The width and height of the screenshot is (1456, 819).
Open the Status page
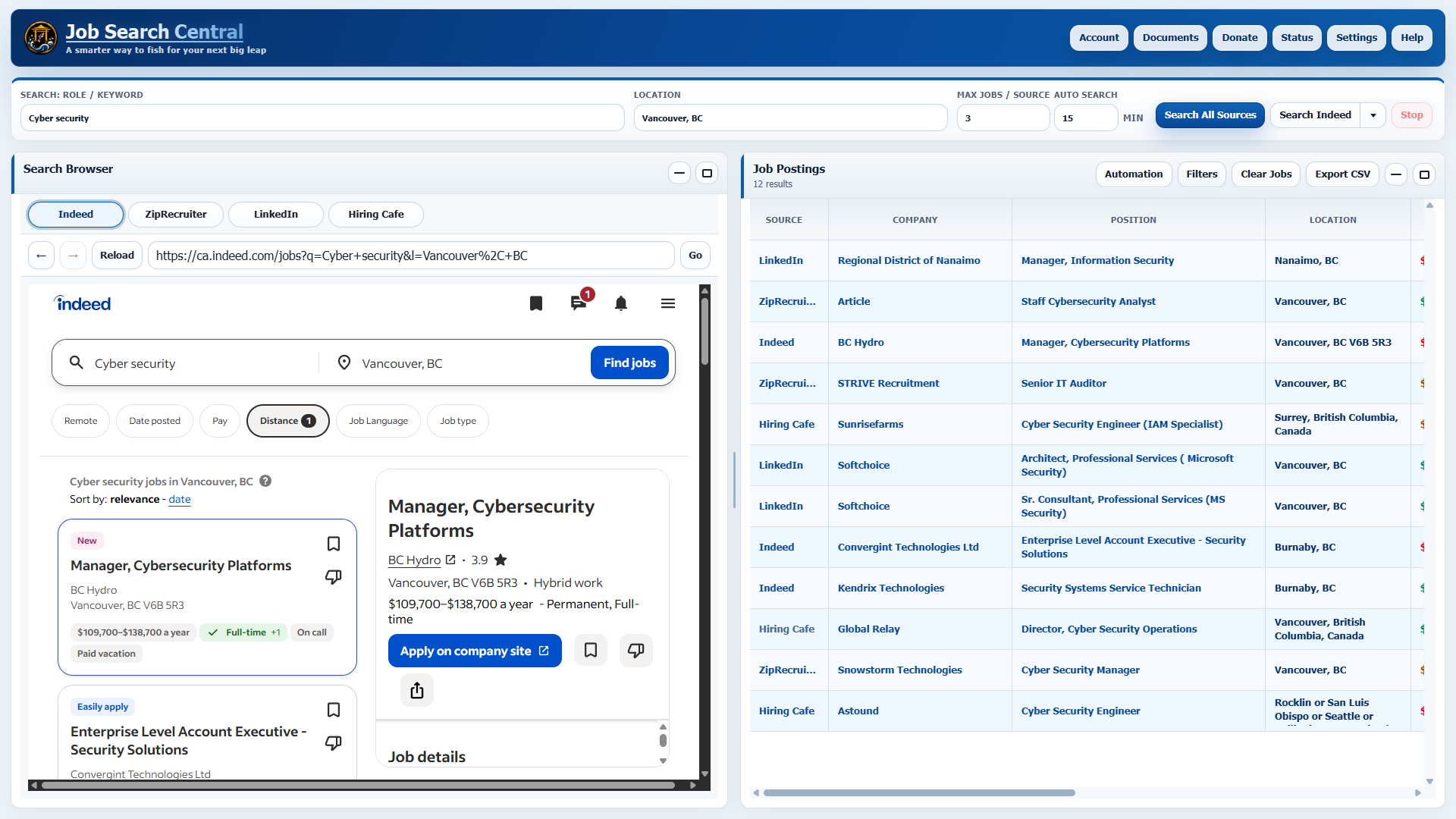(x=1297, y=38)
